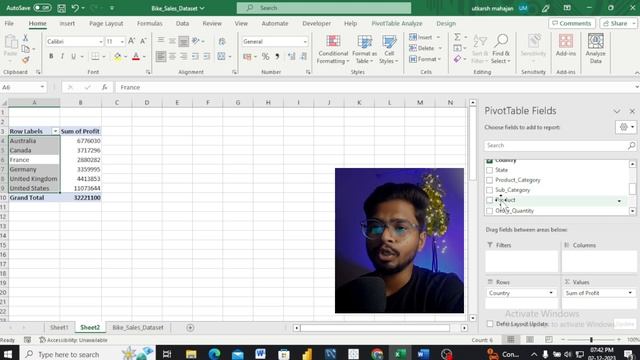
Task: Click the Insert Function fx icon
Action: (105, 87)
